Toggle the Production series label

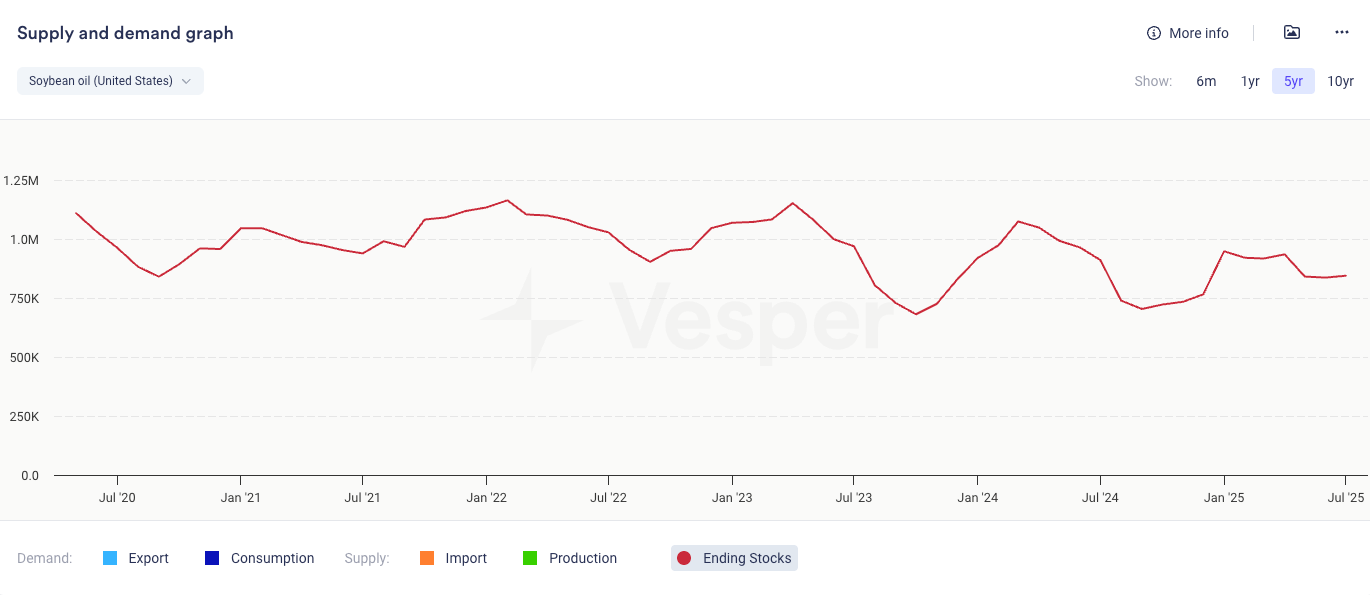(x=583, y=558)
